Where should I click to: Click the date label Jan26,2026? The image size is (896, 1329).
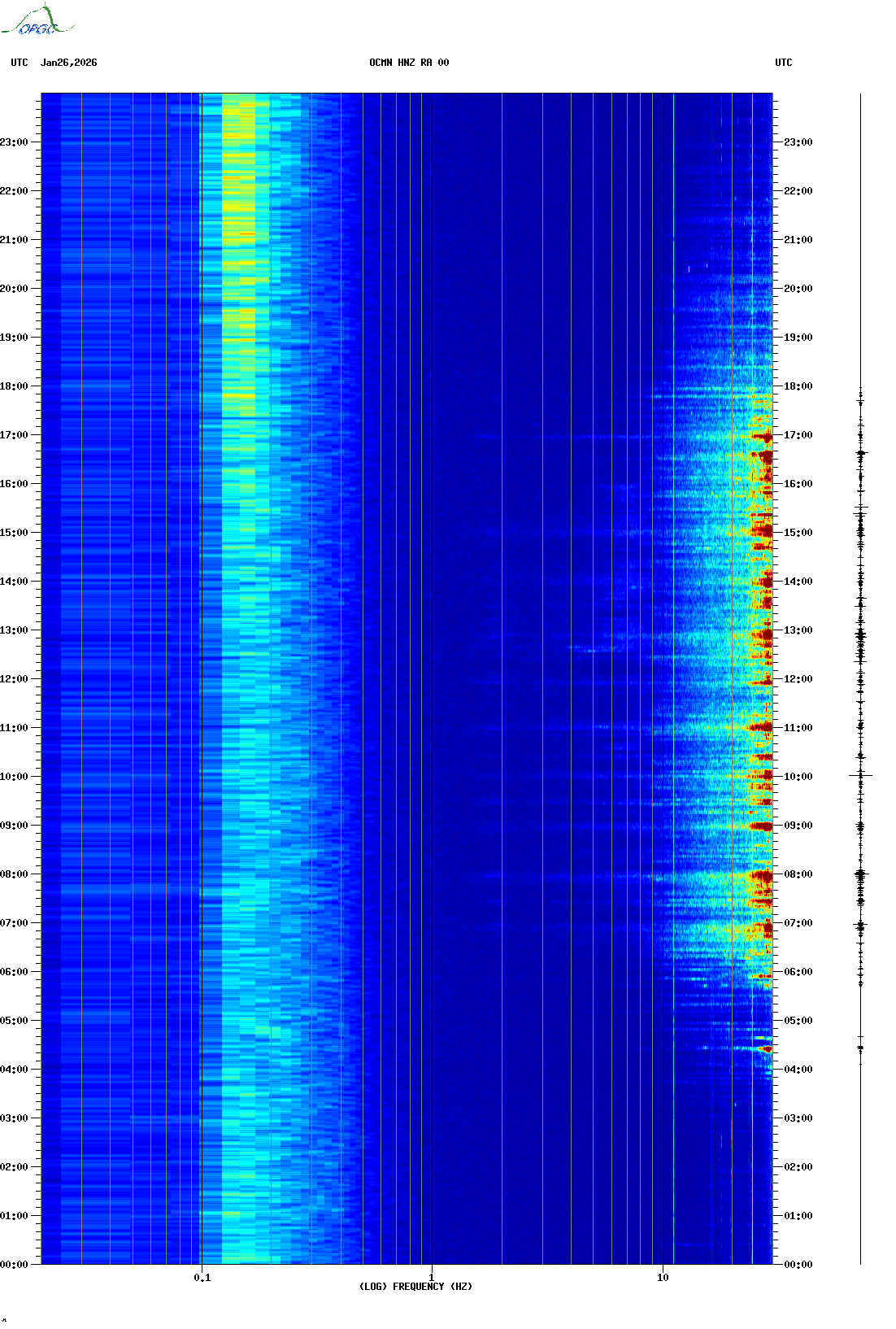pos(69,63)
